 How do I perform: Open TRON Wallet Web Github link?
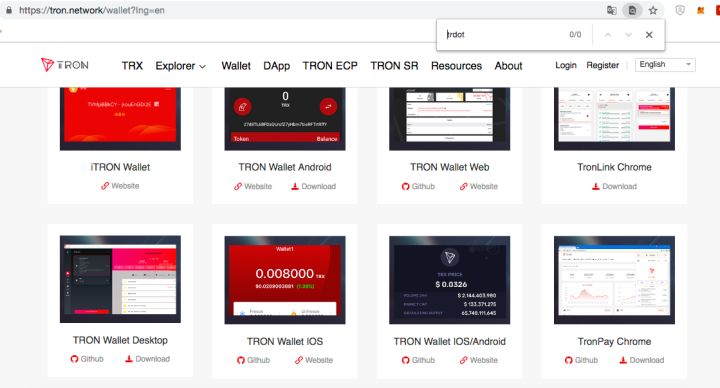click(x=418, y=186)
